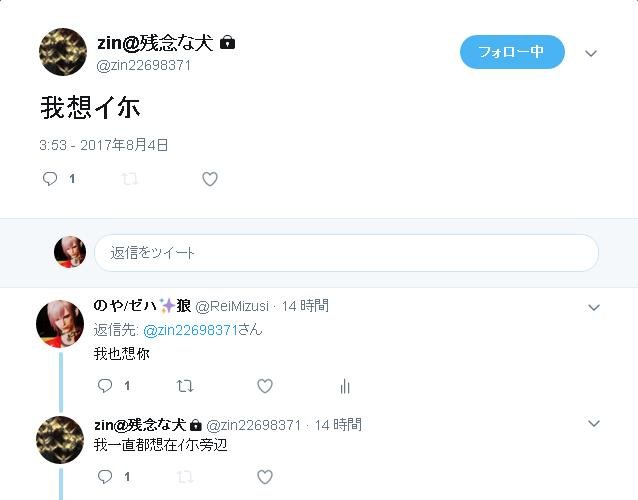
Task: Expand options chevron on zin's bottom reply
Action: (594, 424)
